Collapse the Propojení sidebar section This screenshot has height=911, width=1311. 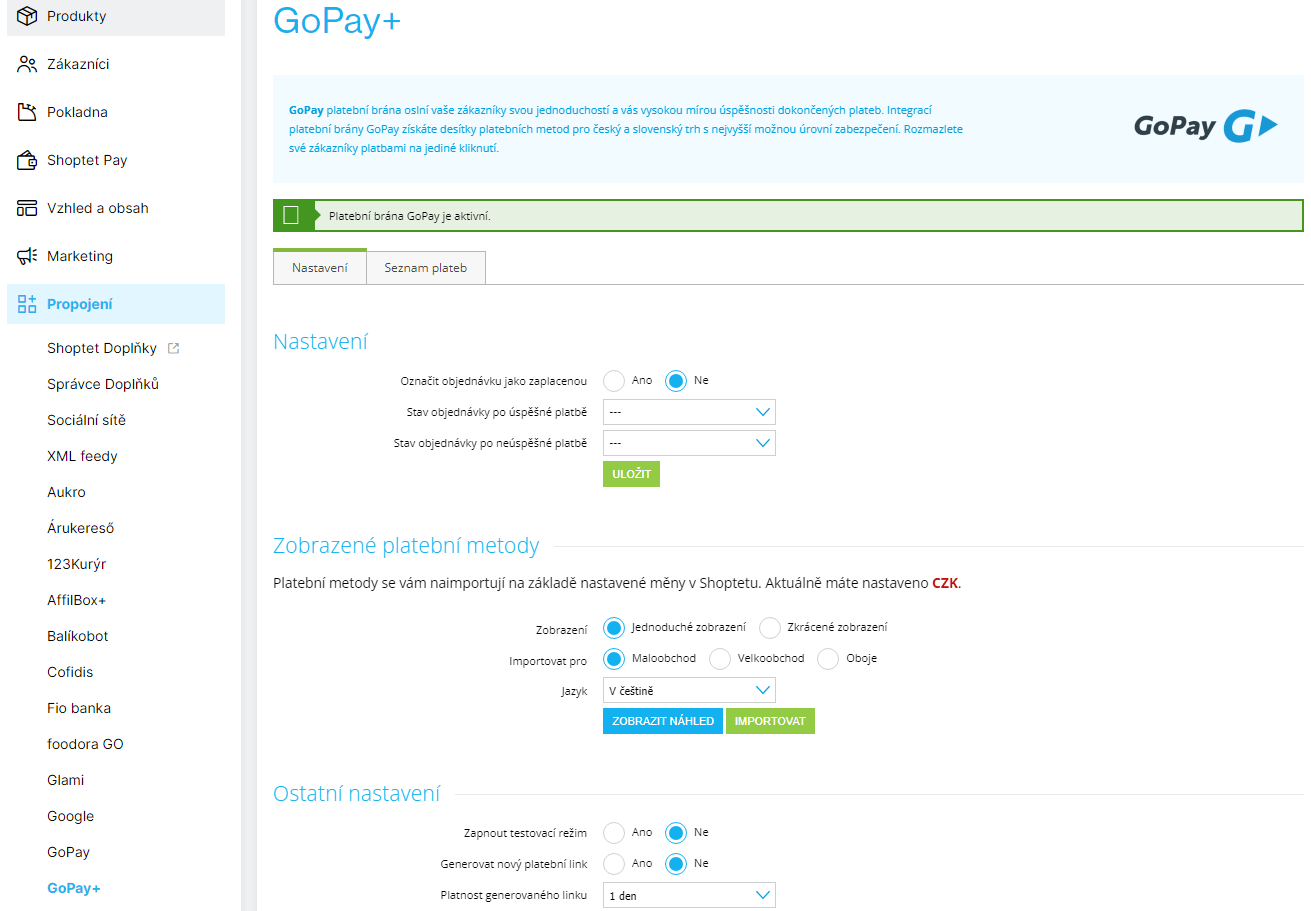(116, 304)
